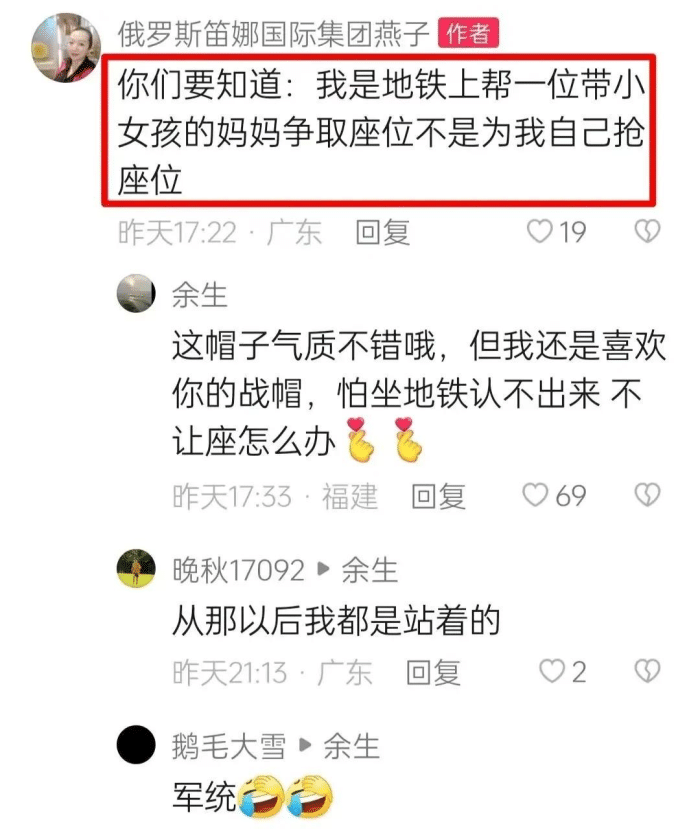Screen dimensions: 700x829
Task: Like 晚秋17092's reply with 2 likes
Action: 551,671
